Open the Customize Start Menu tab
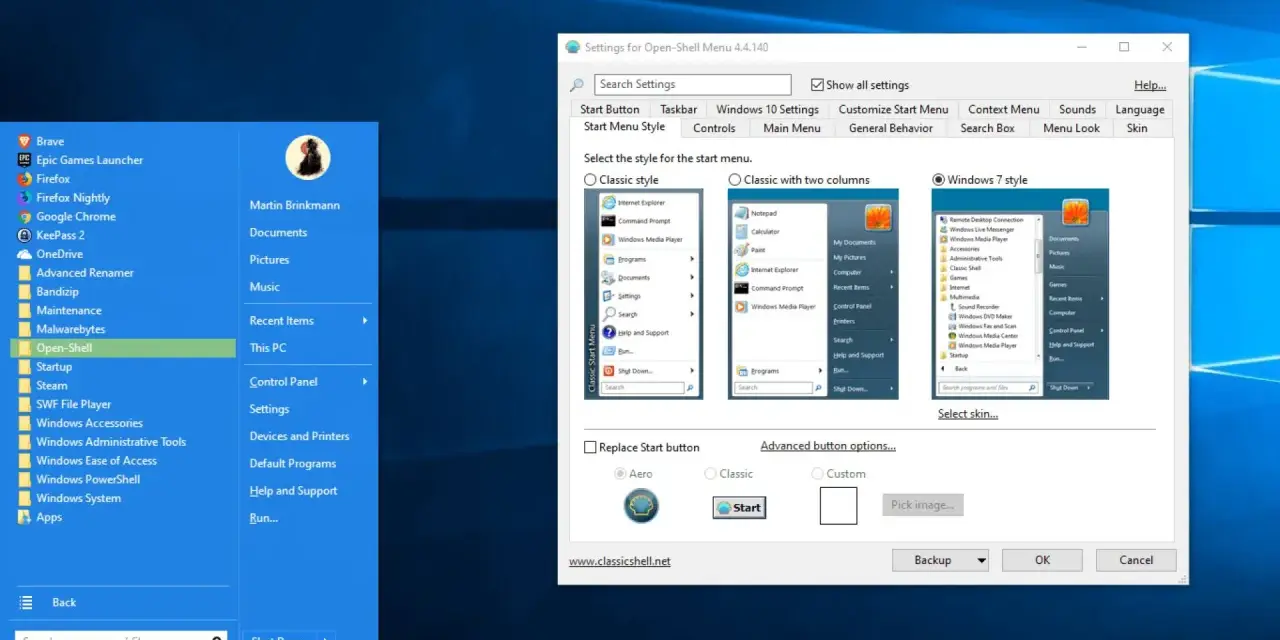Screen dimensions: 1280x640 click(x=893, y=109)
